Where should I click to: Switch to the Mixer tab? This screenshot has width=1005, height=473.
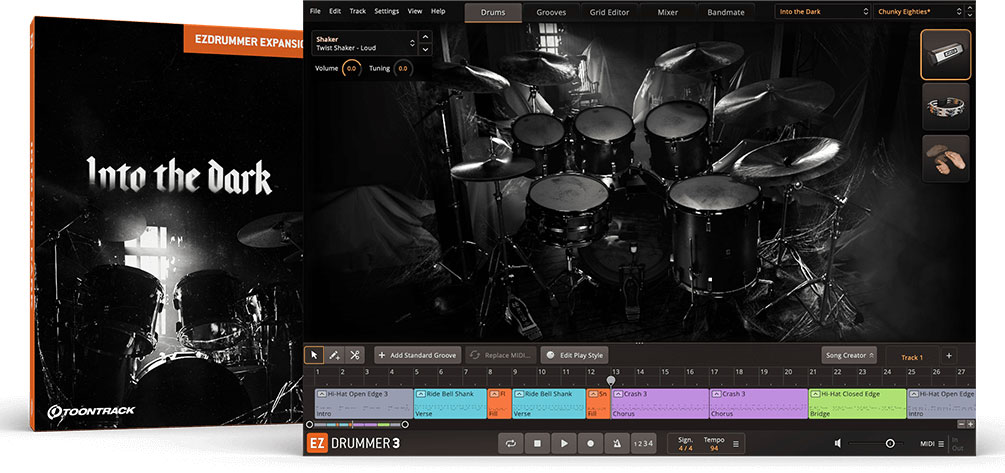(668, 12)
